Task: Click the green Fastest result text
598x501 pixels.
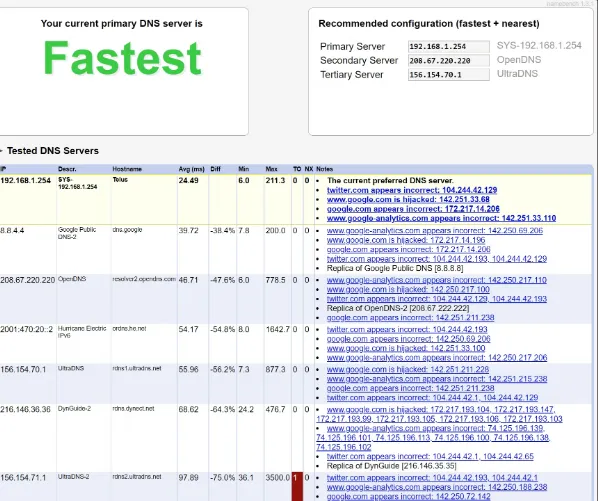Action: click(x=122, y=58)
